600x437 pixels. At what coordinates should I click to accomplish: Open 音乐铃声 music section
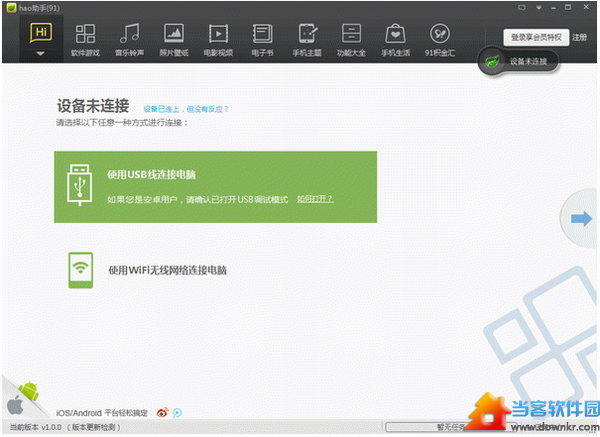tap(130, 41)
